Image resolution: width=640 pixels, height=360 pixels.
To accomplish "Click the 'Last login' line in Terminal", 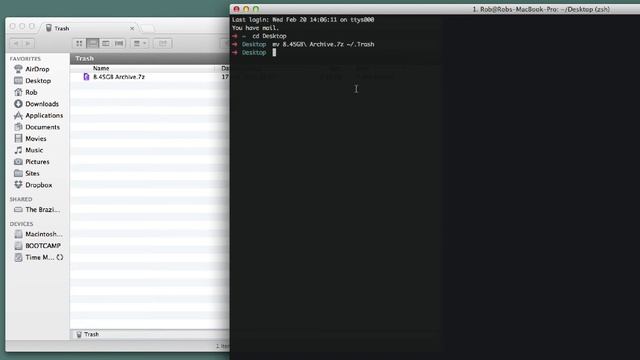I will 303,20.
